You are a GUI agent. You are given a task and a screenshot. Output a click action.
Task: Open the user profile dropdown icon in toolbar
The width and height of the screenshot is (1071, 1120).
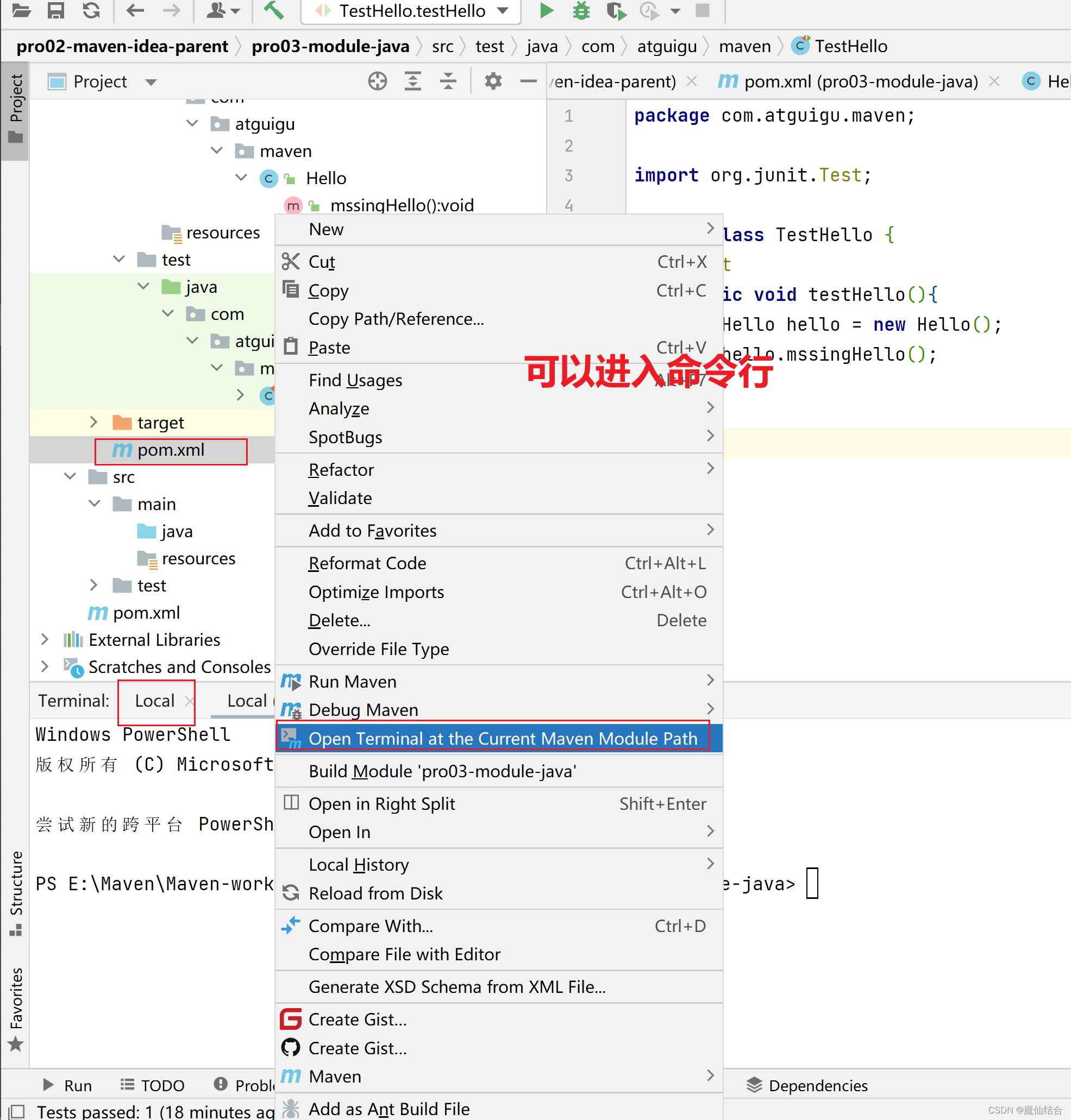[x=223, y=10]
